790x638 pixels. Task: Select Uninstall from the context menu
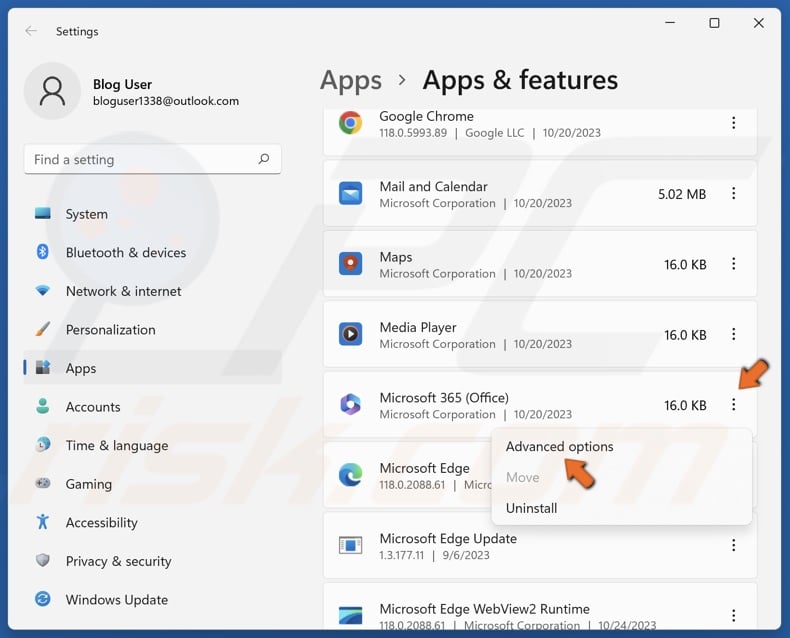(x=532, y=508)
